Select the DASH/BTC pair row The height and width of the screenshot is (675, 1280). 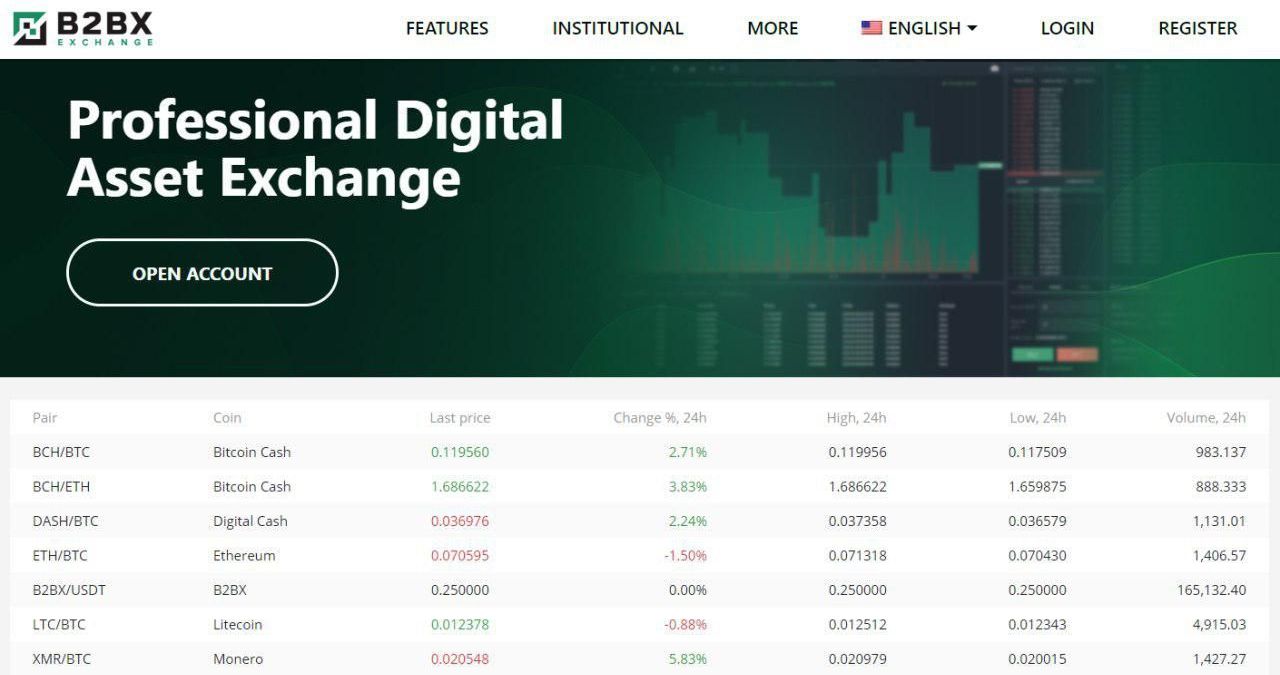[x=639, y=521]
